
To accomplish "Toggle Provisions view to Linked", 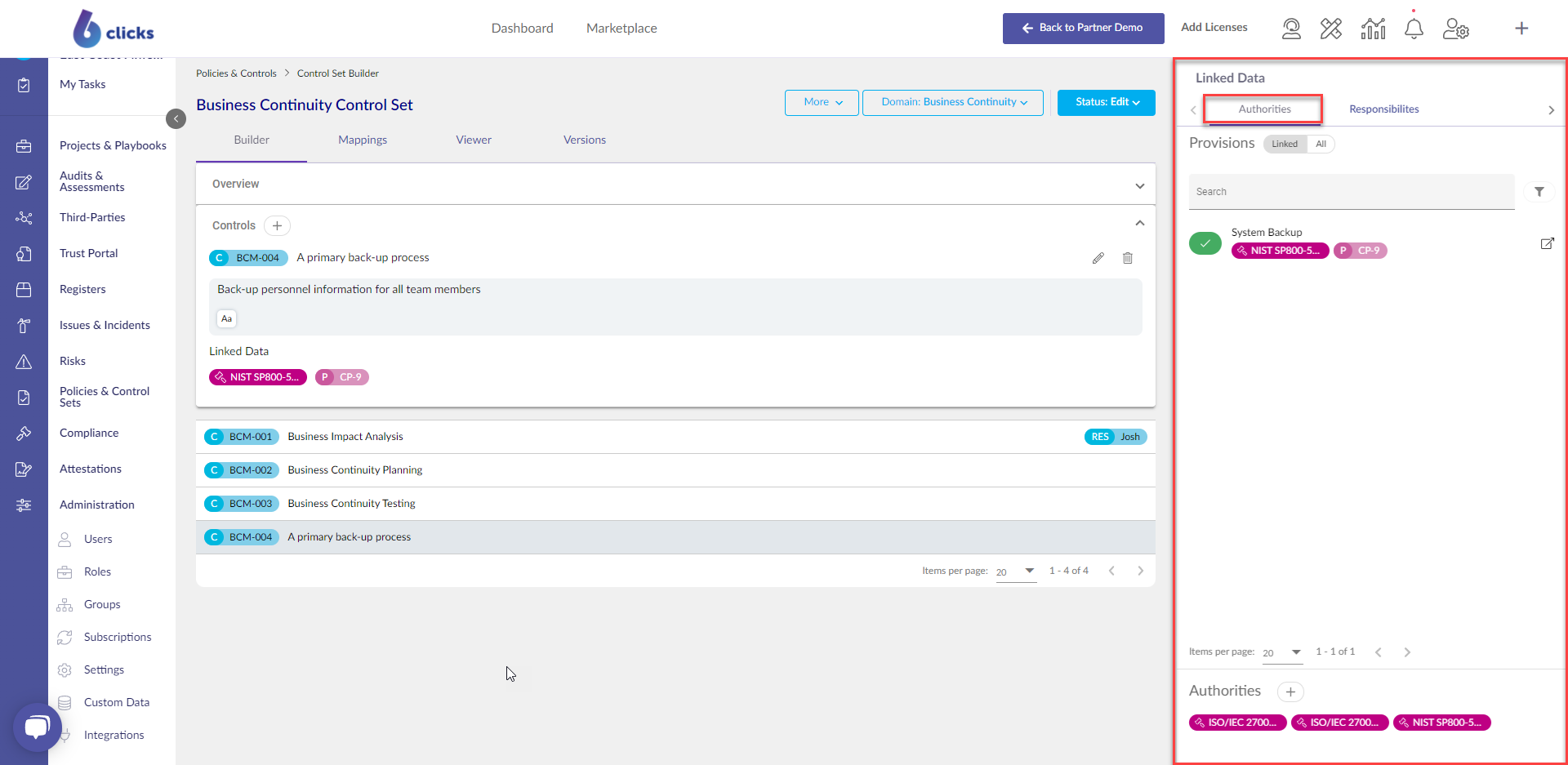I will coord(1285,144).
